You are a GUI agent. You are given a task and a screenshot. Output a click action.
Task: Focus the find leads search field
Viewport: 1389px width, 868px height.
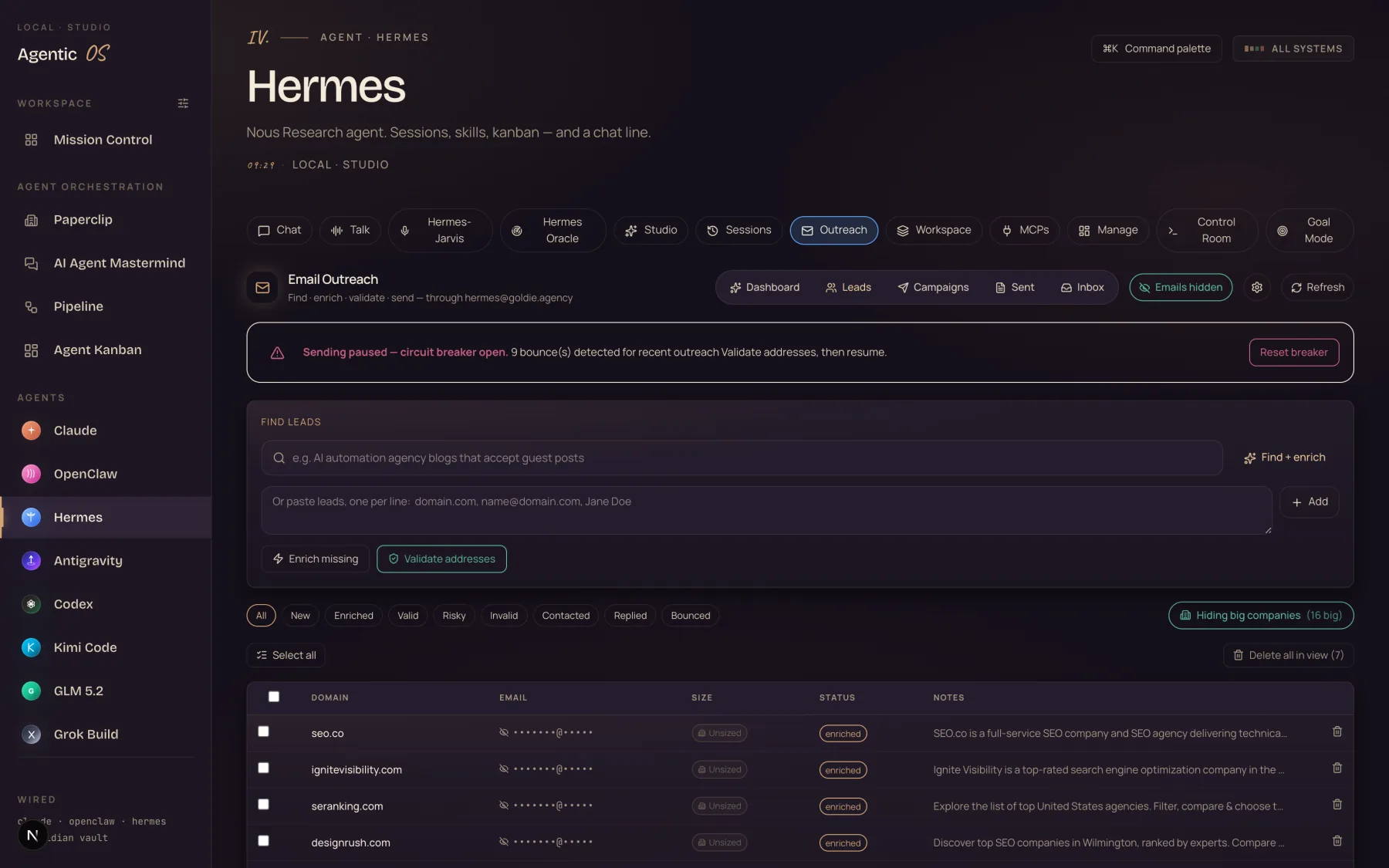[742, 458]
